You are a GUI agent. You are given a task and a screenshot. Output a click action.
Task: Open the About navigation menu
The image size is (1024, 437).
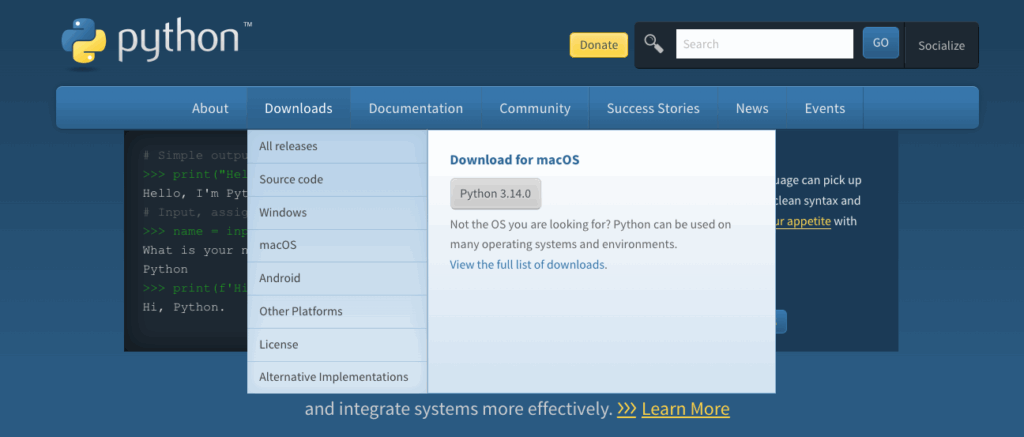point(210,108)
